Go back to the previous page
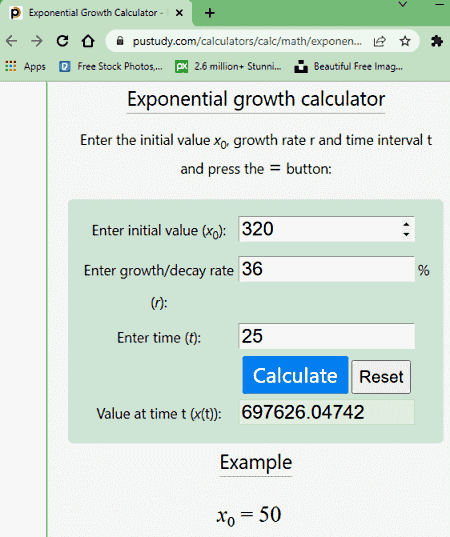450x537 pixels. [12, 41]
